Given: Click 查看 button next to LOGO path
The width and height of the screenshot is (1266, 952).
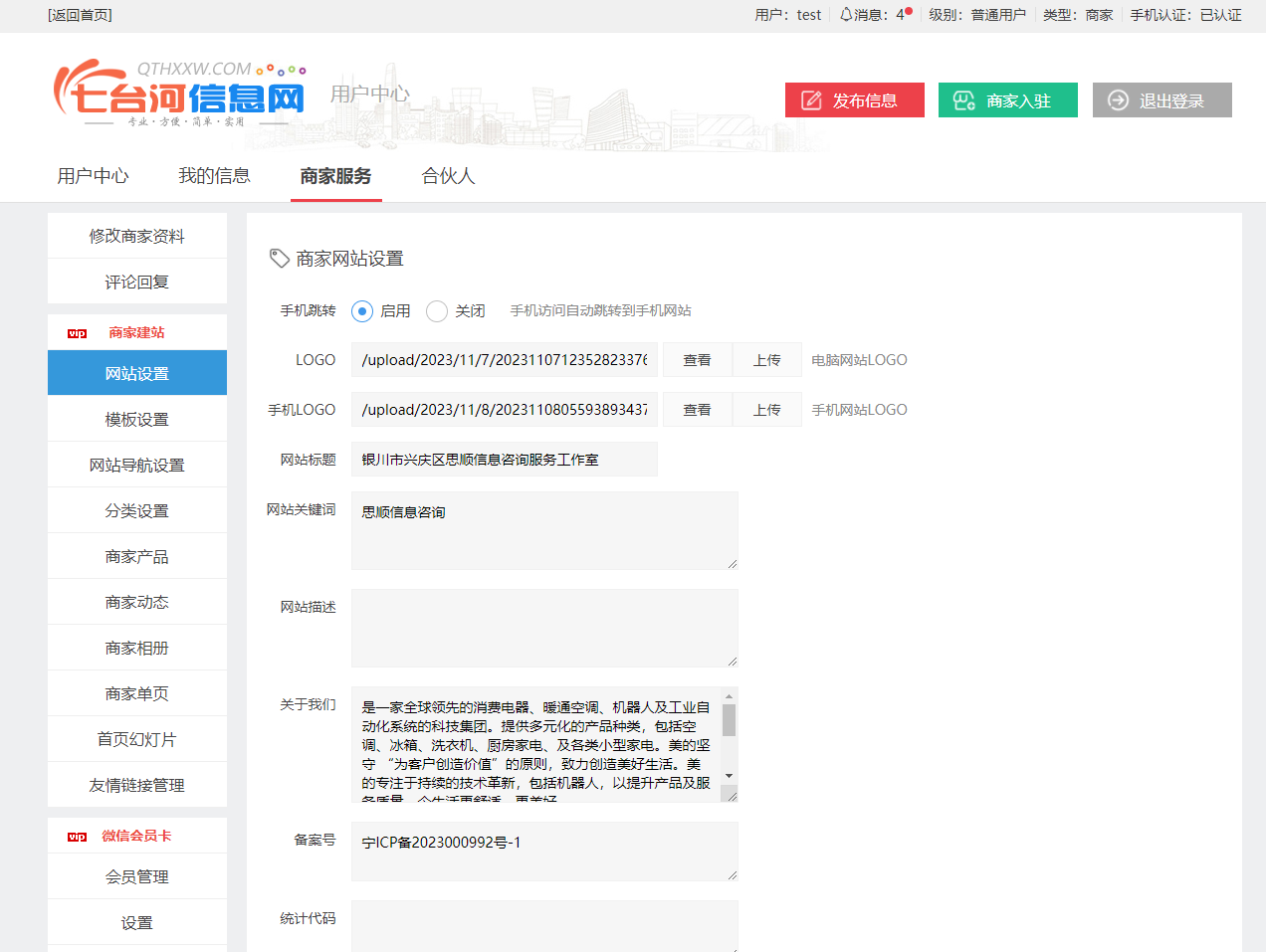Looking at the screenshot, I should point(697,360).
